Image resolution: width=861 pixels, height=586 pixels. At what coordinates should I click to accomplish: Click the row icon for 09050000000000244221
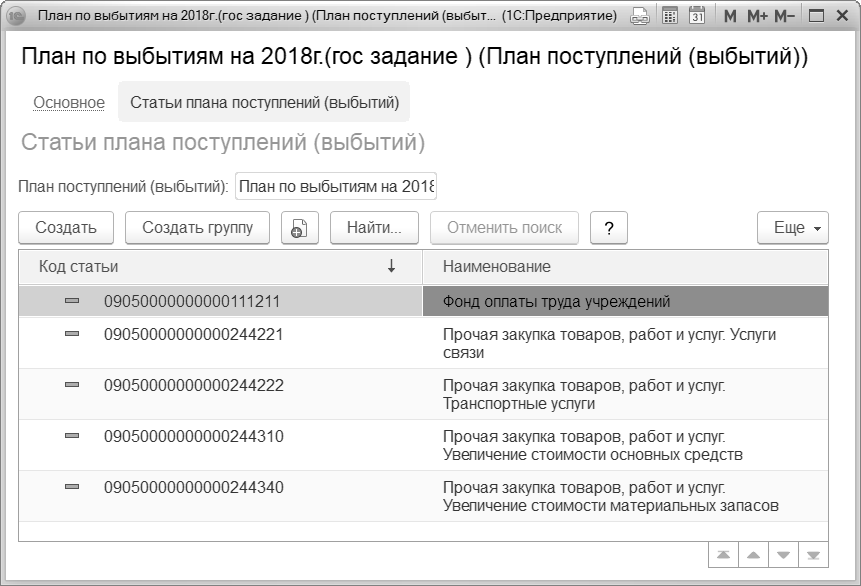click(72, 334)
